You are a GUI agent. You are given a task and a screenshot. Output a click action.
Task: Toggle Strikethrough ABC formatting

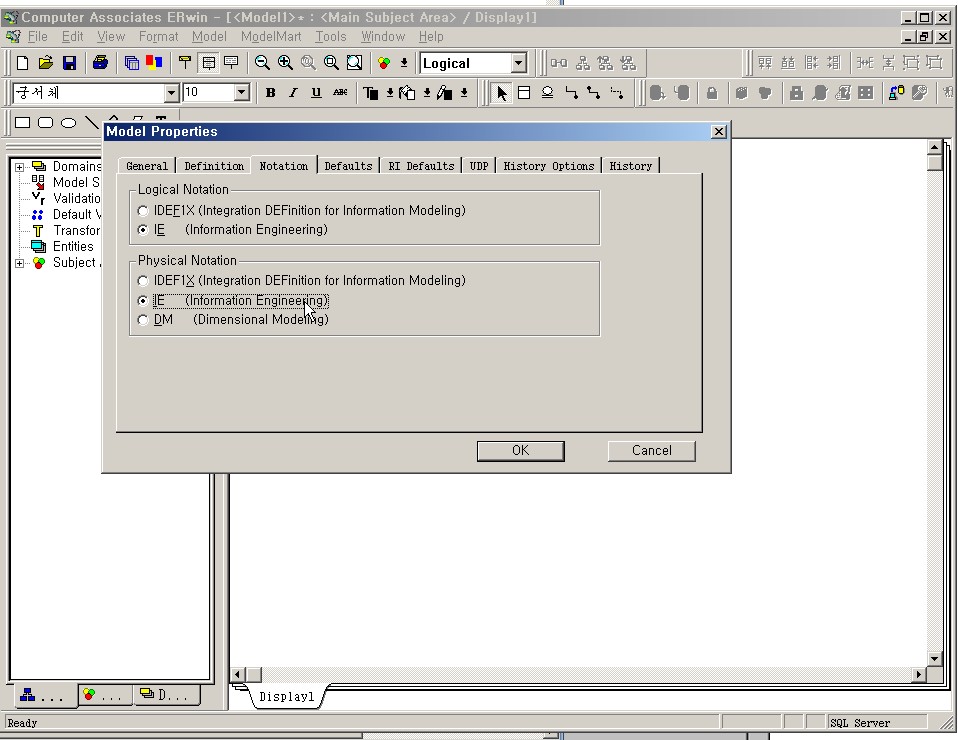point(340,93)
